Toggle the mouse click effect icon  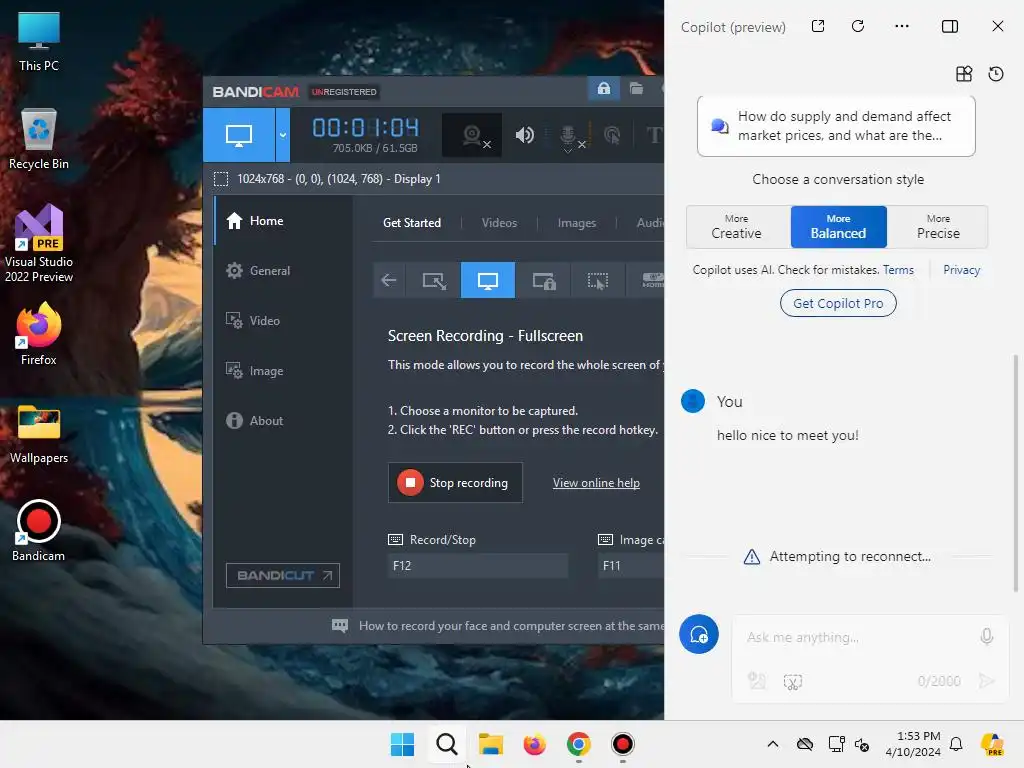pyautogui.click(x=612, y=135)
